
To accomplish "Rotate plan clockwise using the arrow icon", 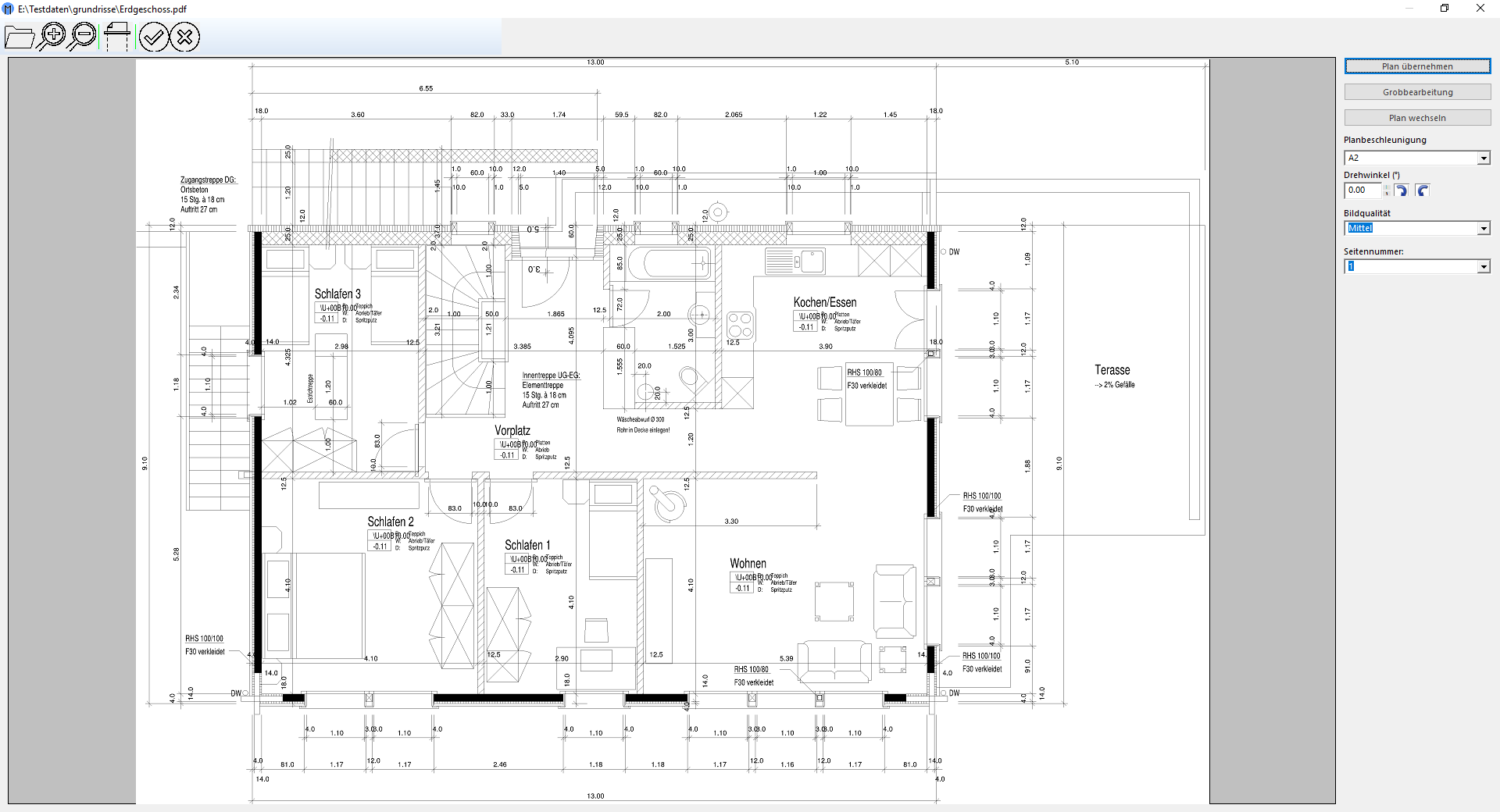I will click(x=1402, y=191).
